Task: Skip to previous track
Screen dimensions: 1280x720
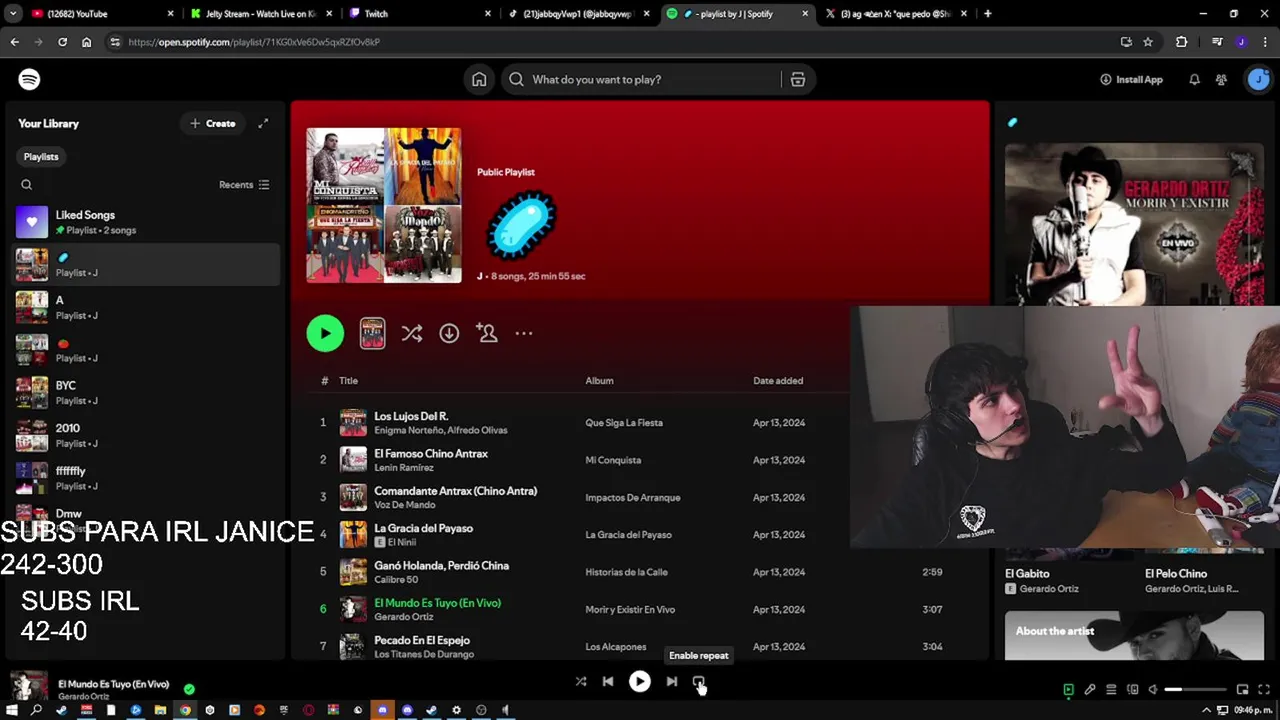Action: click(608, 682)
